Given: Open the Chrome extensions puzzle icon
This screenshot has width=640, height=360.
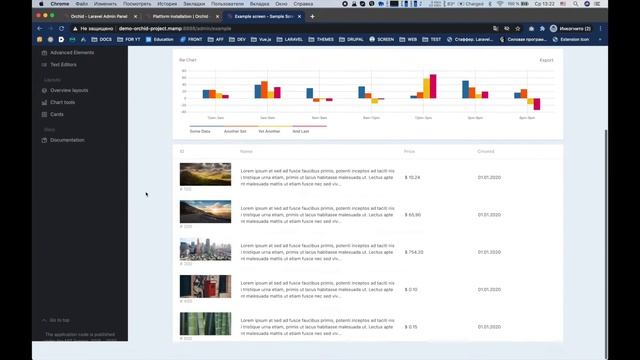Looking at the screenshot, I should pyautogui.click(x=542, y=29).
